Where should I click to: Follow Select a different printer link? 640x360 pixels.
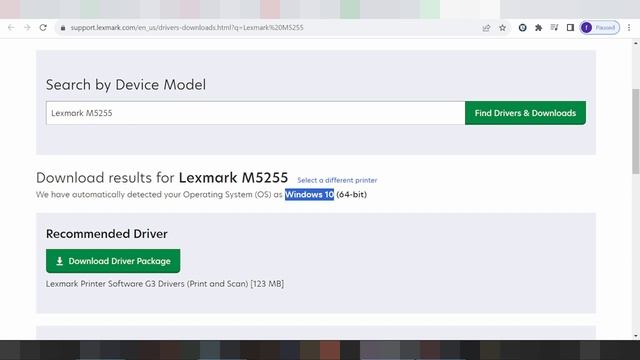[337, 180]
